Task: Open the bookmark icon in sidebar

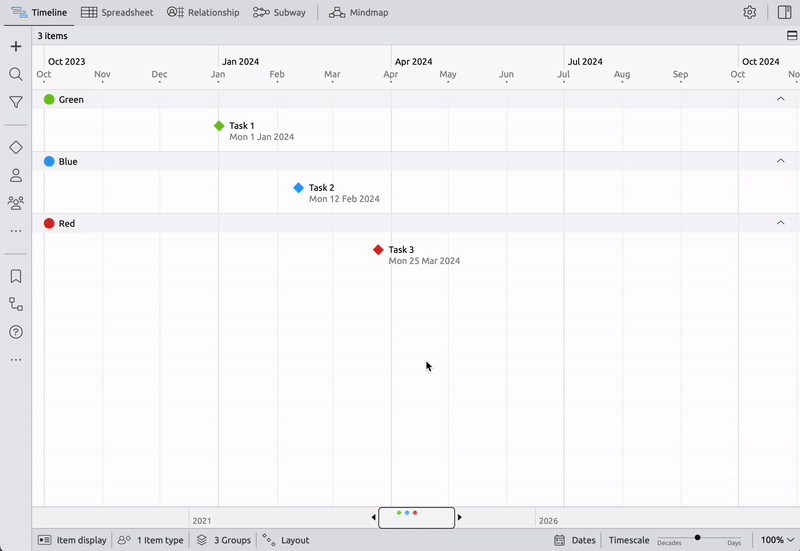Action: point(16,277)
